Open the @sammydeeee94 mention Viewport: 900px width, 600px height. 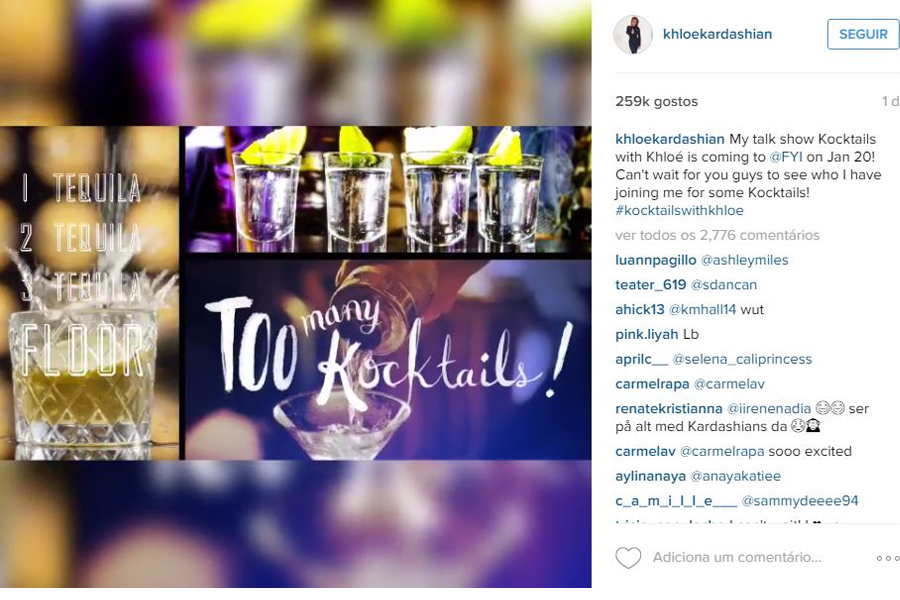800,501
